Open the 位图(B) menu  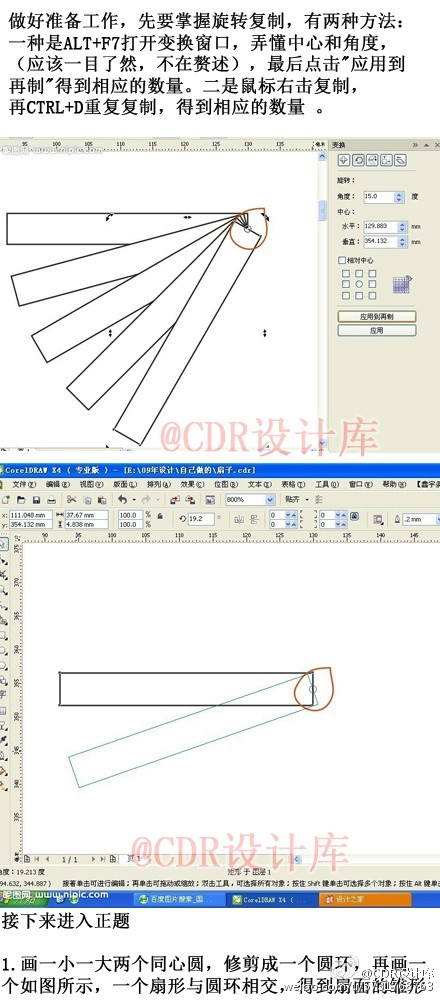(x=226, y=485)
